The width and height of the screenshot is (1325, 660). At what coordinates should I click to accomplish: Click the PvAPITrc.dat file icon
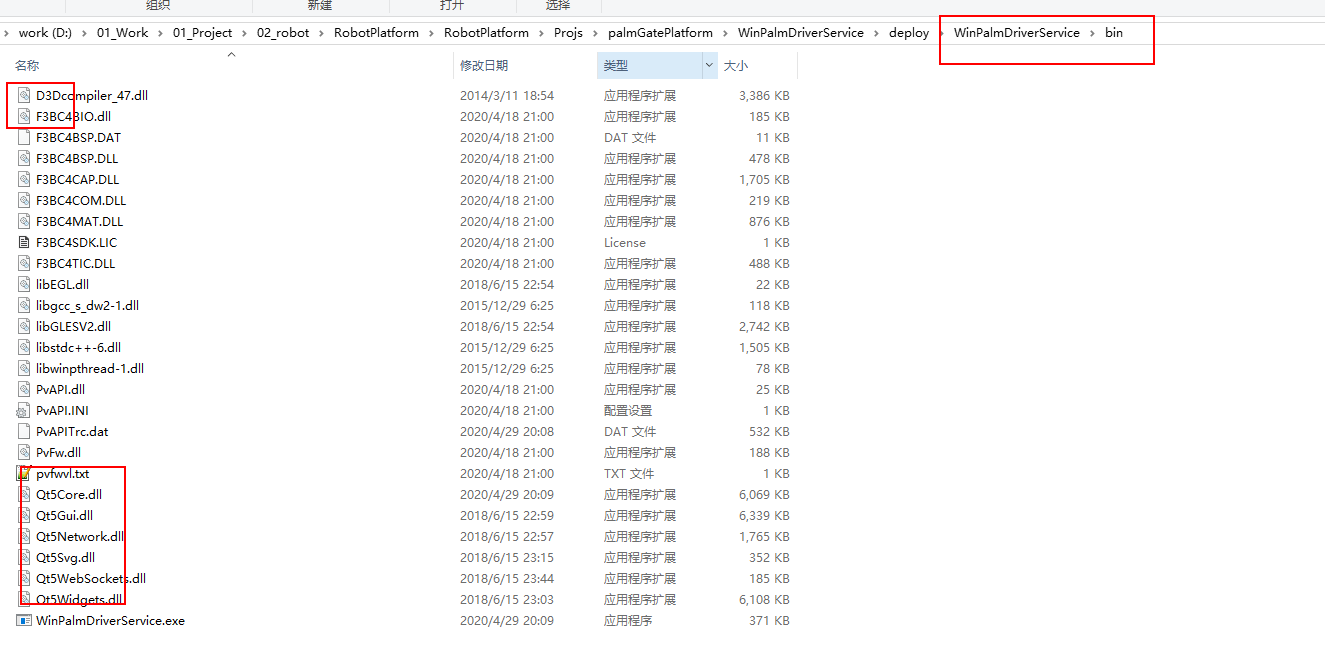25,431
